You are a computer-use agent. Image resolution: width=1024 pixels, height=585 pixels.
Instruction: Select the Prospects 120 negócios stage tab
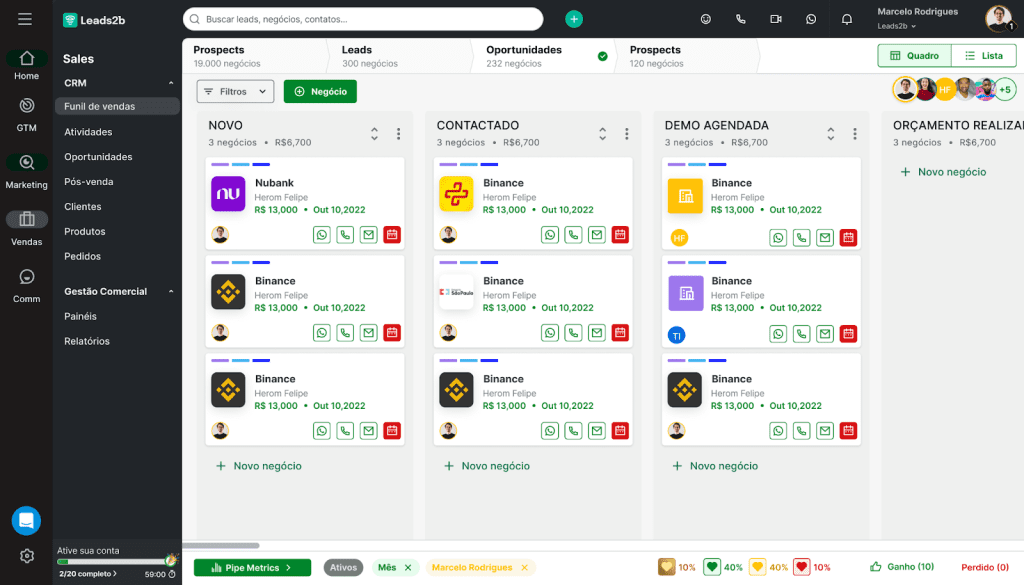(687, 56)
